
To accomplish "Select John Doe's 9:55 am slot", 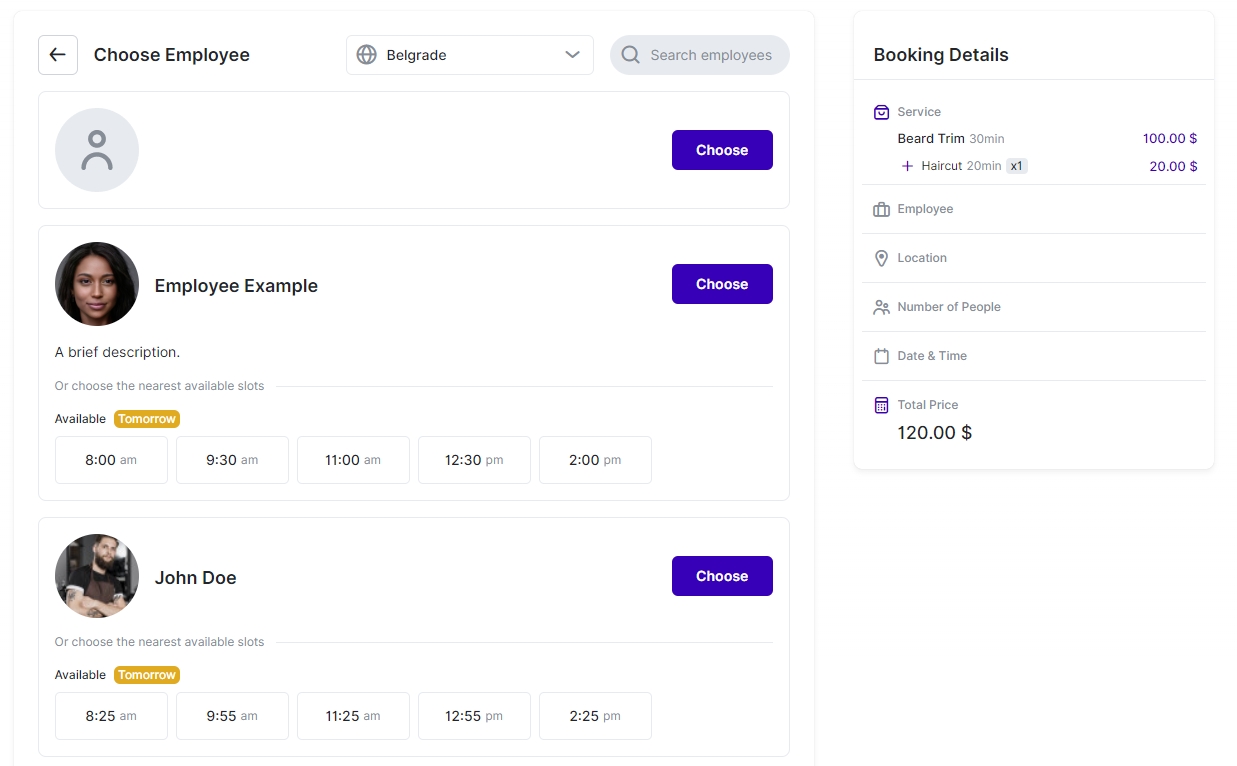I will [x=232, y=716].
